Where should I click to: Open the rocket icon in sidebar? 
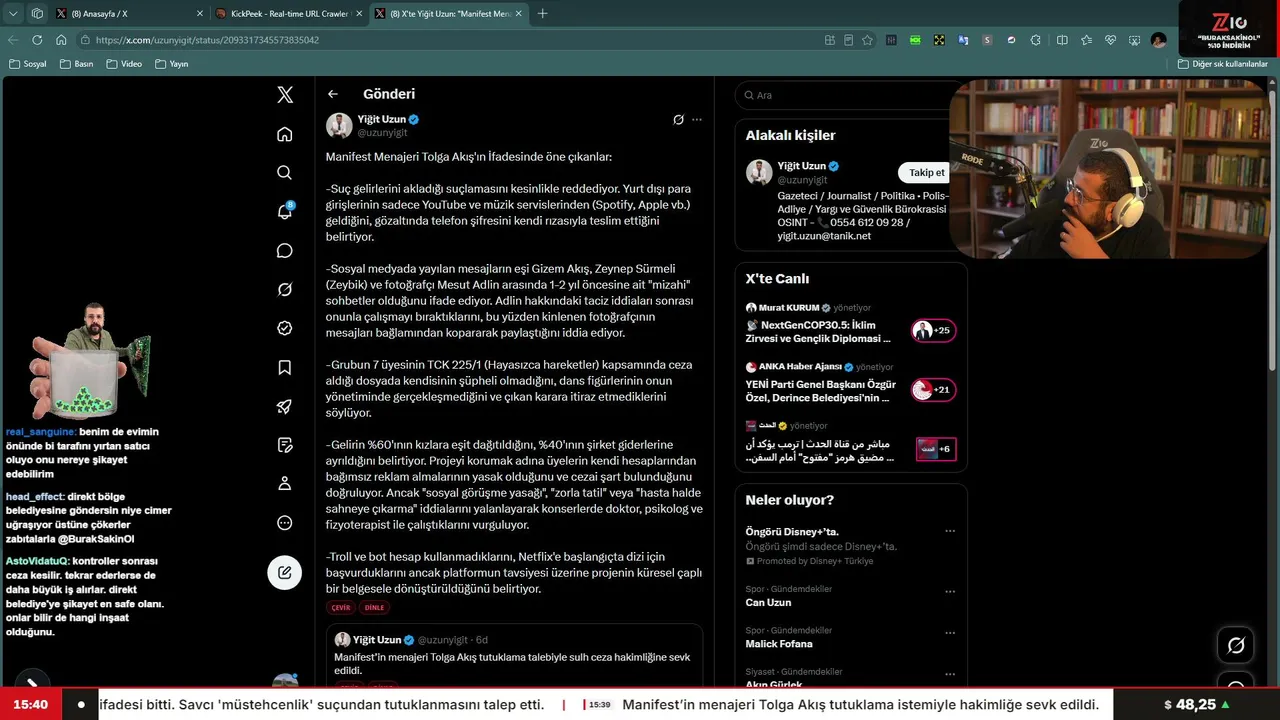pyautogui.click(x=285, y=406)
